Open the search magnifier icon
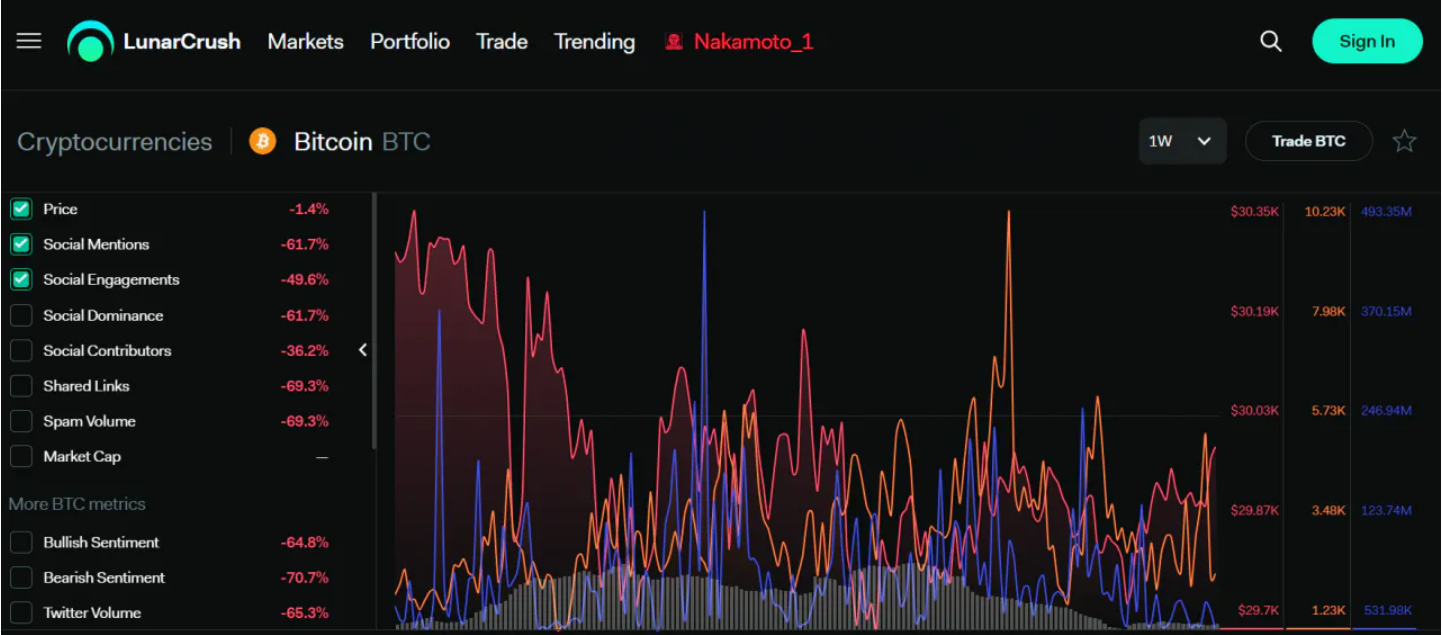This screenshot has height=635, width=1442. click(1270, 41)
